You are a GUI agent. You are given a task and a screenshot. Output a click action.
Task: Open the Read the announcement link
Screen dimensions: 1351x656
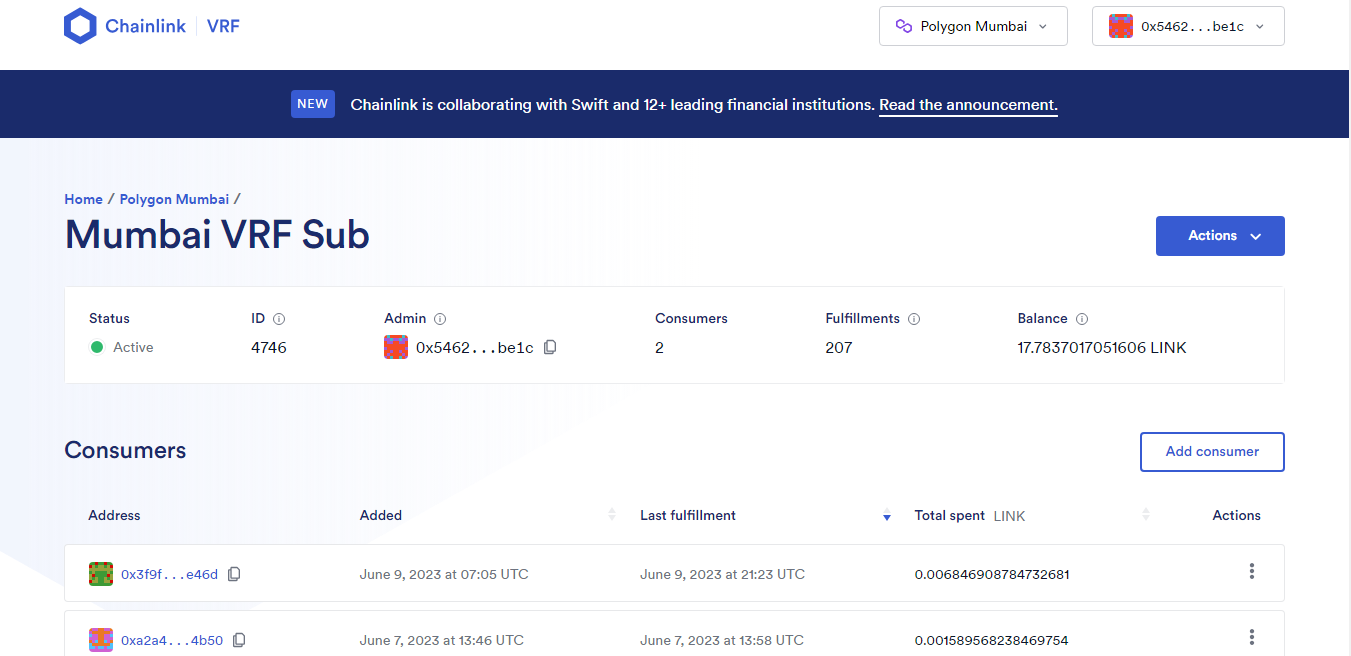coord(968,105)
